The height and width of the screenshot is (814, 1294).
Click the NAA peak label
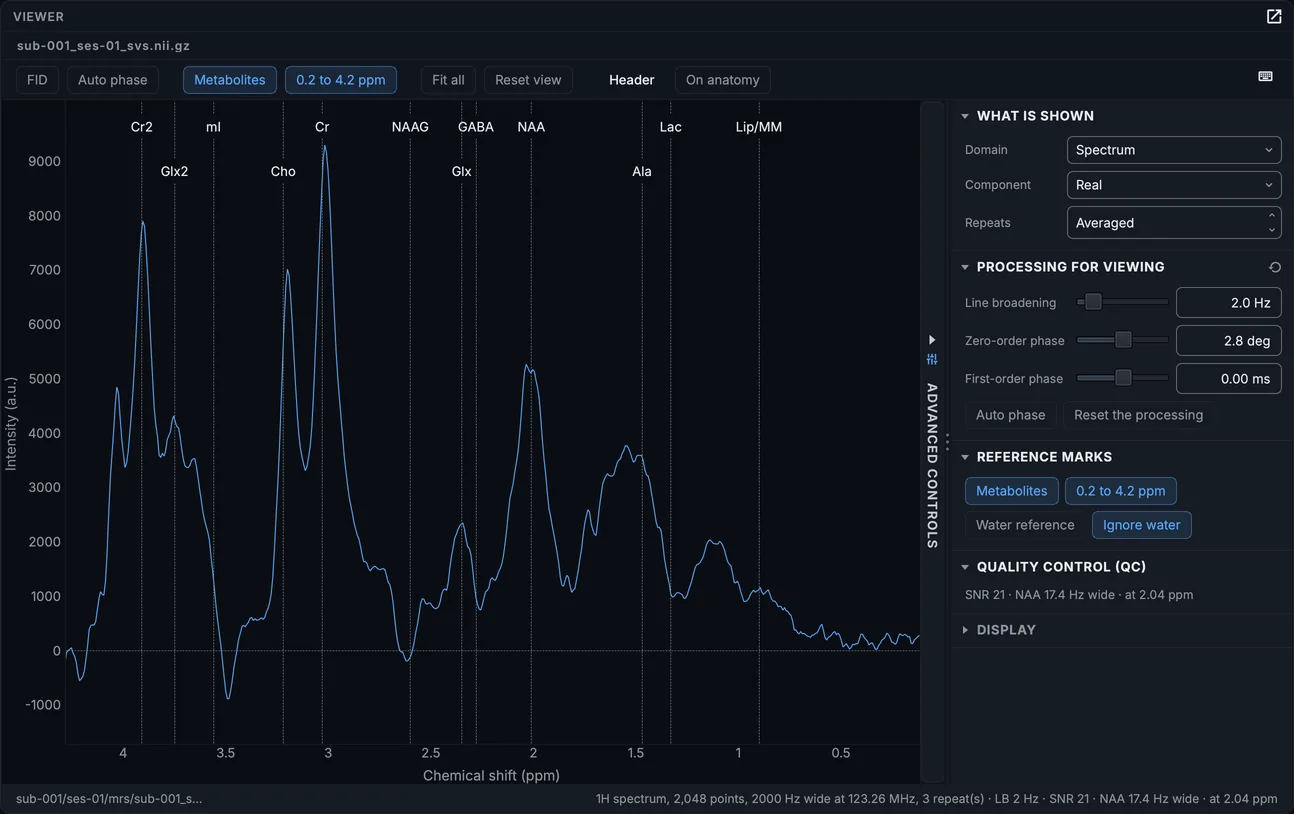pyautogui.click(x=531, y=127)
